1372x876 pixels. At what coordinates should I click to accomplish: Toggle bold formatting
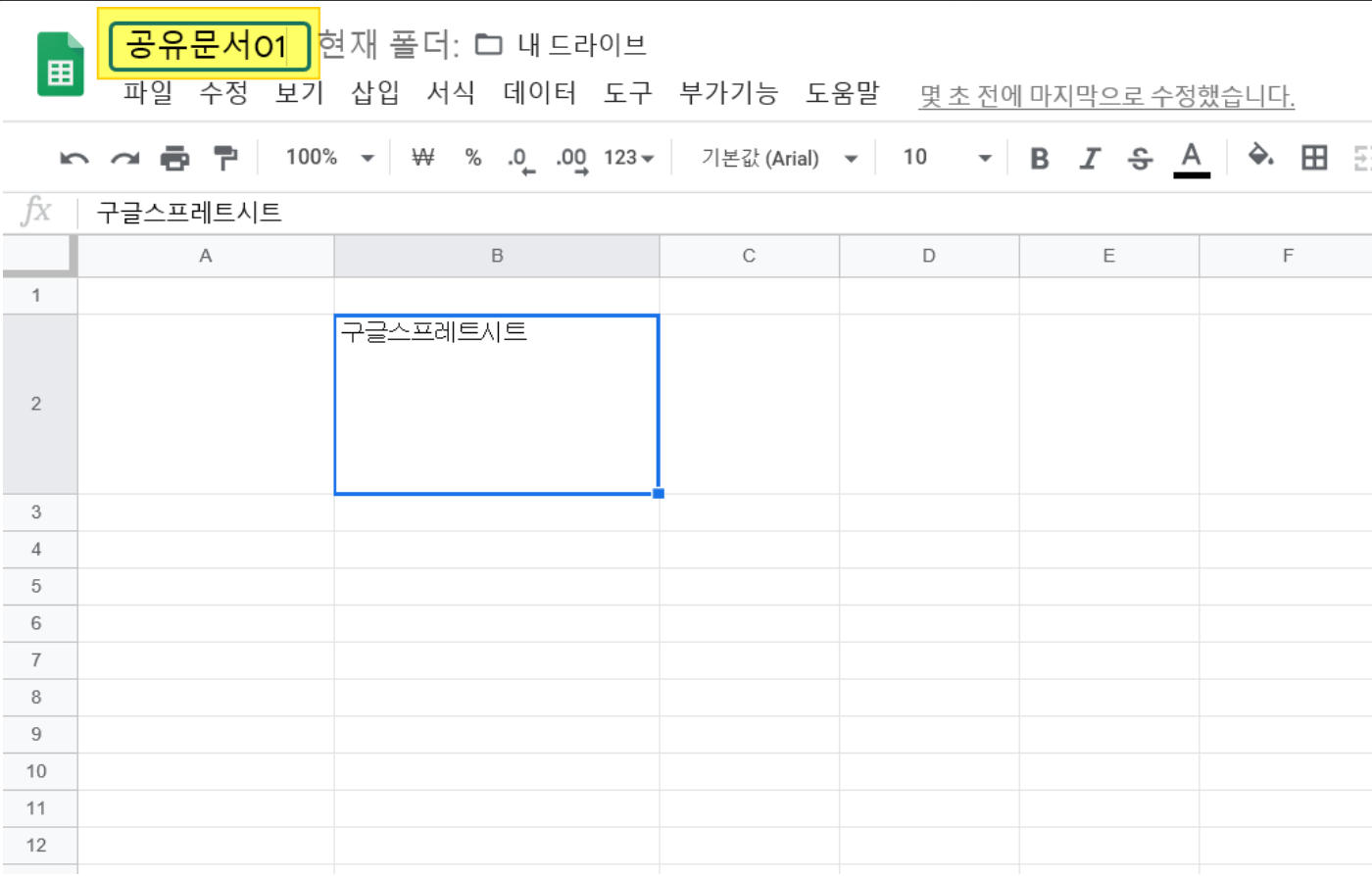point(1040,158)
